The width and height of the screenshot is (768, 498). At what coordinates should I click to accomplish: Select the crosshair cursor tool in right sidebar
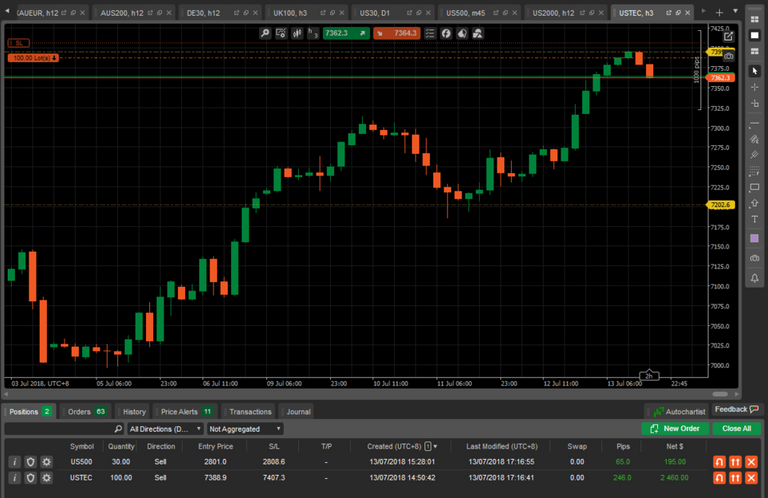755,87
